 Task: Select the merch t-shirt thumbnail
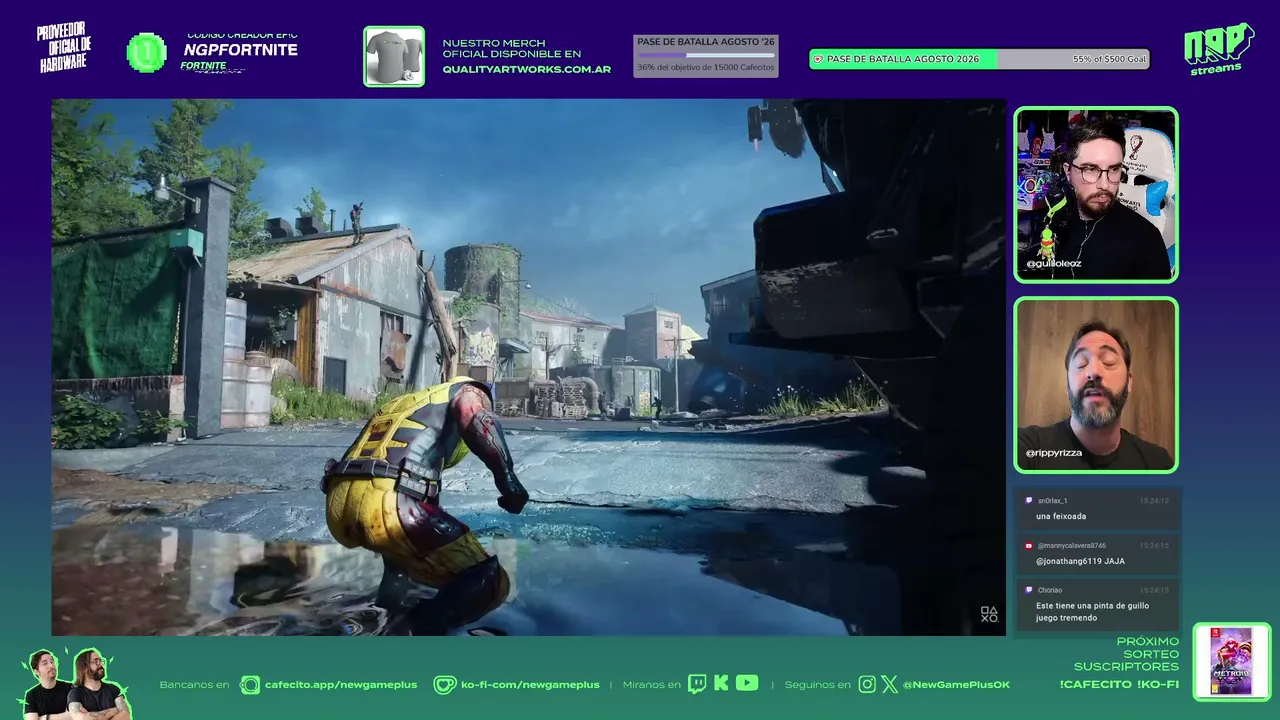[394, 56]
